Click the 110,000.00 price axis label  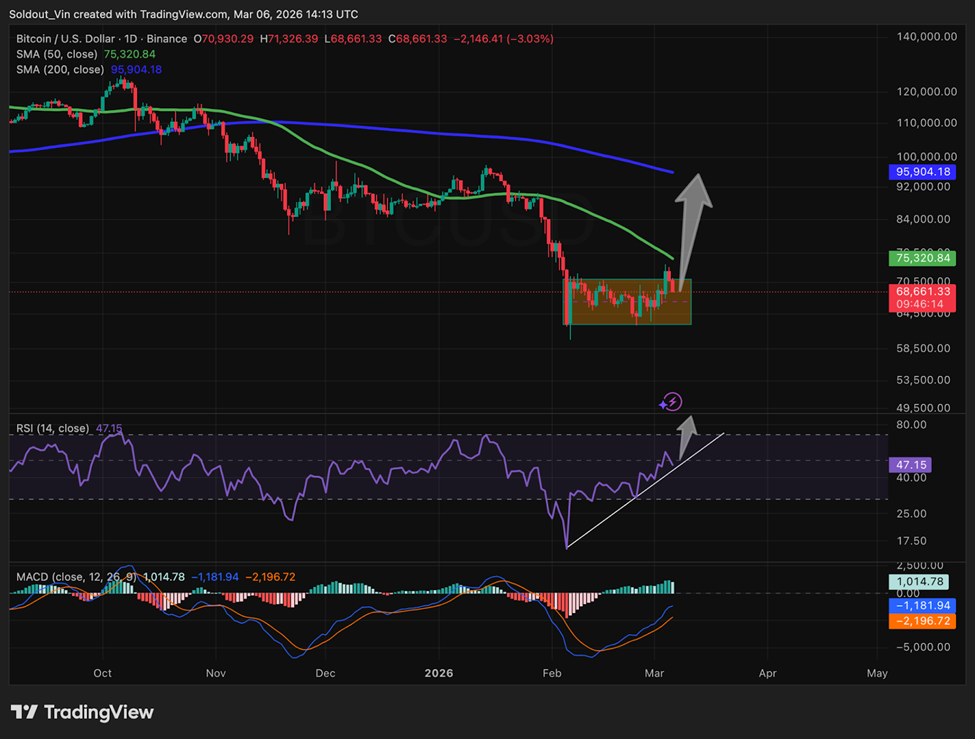pos(926,123)
